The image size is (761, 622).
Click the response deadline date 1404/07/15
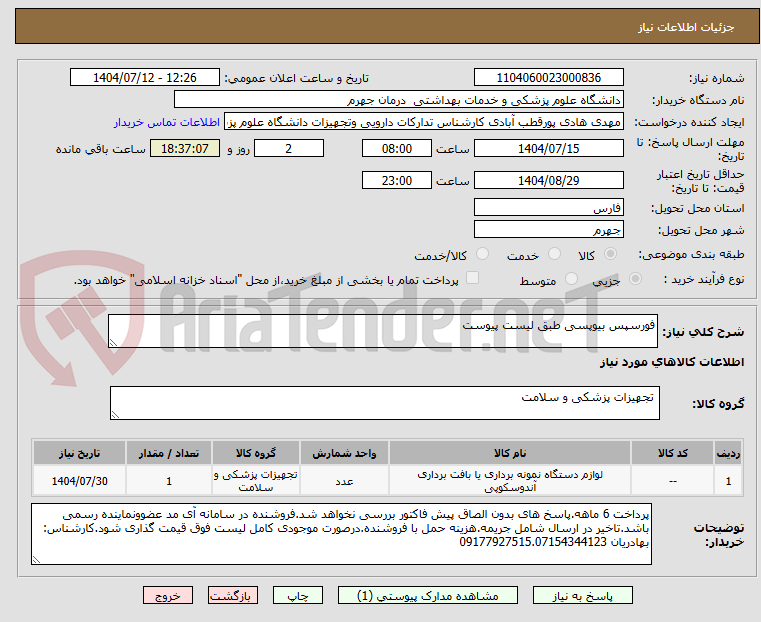(548, 148)
